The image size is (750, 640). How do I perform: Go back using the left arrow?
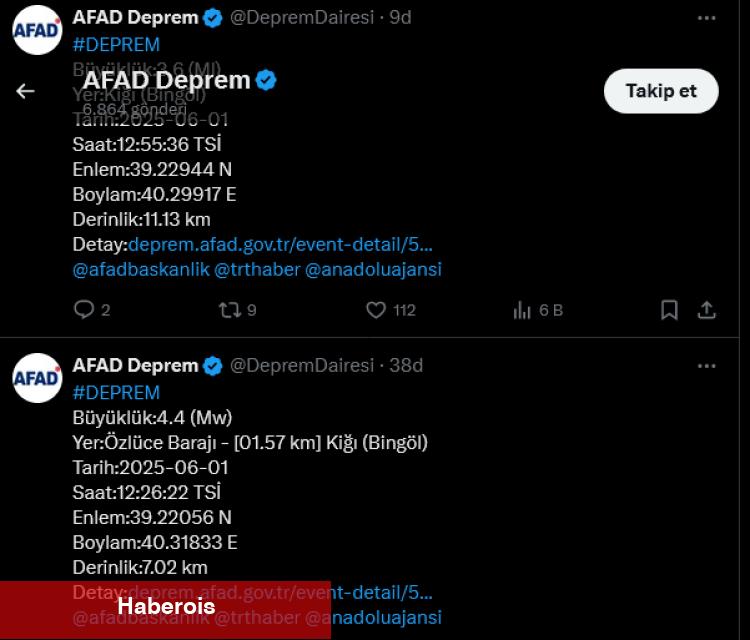26,91
